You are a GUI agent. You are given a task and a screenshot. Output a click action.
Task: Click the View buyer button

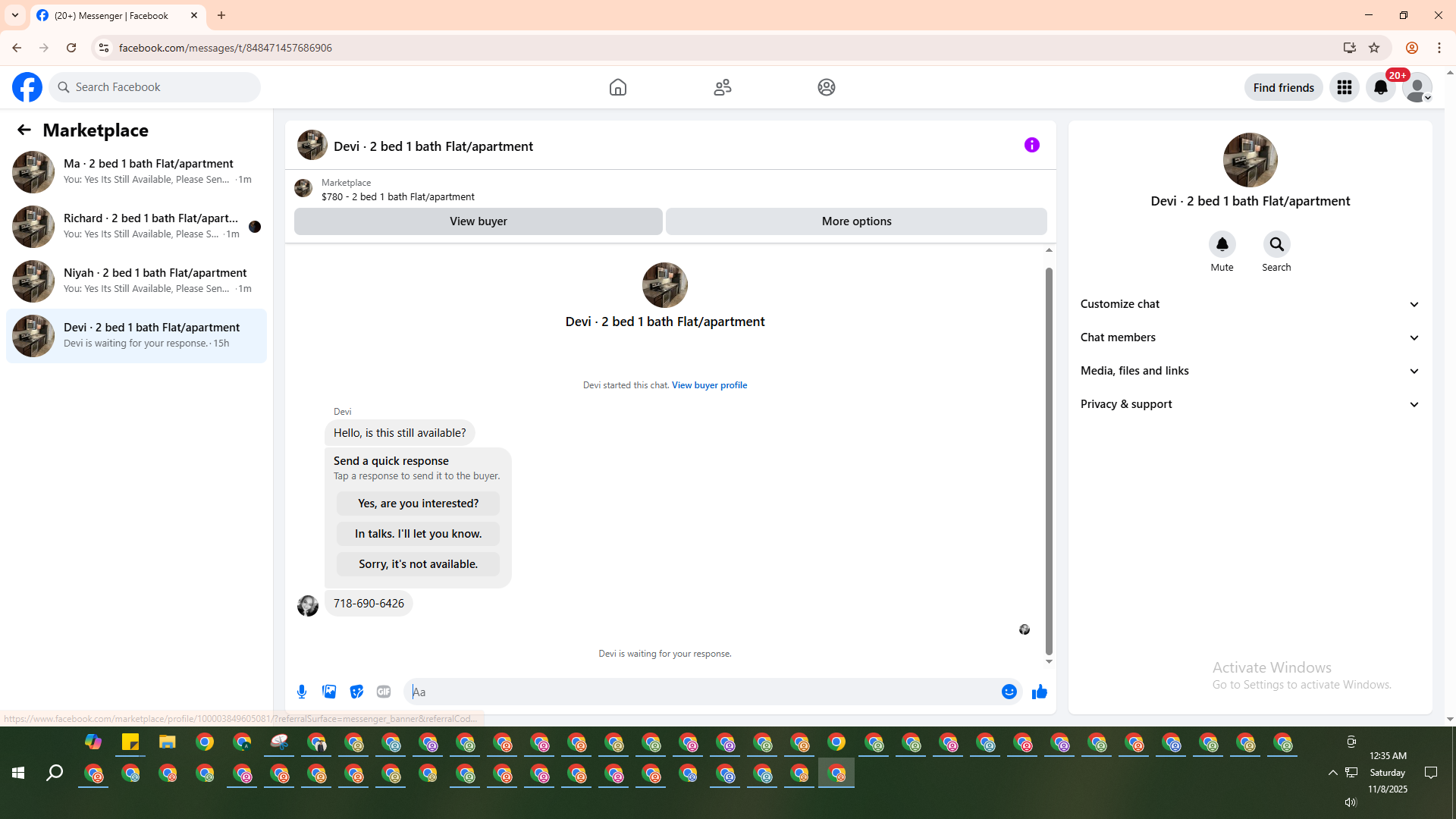(478, 221)
